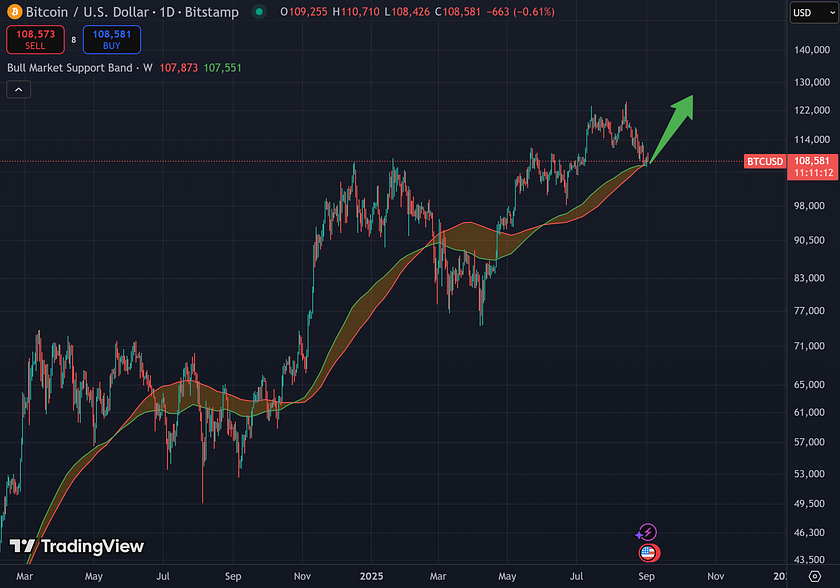Click the 46,300 price axis label
Screen dimensions: 840x588
point(809,532)
